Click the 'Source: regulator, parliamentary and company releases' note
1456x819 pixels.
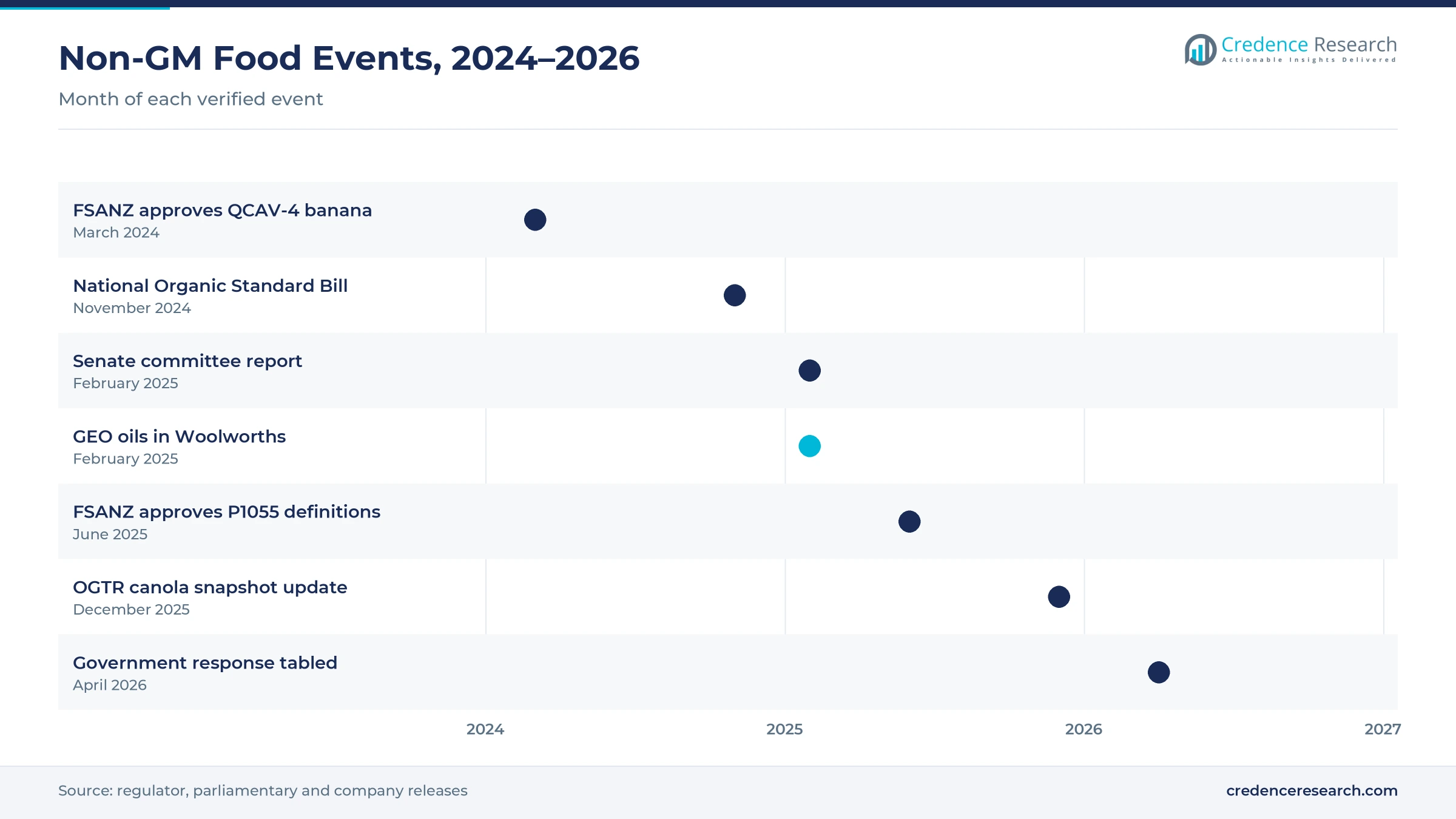click(263, 790)
